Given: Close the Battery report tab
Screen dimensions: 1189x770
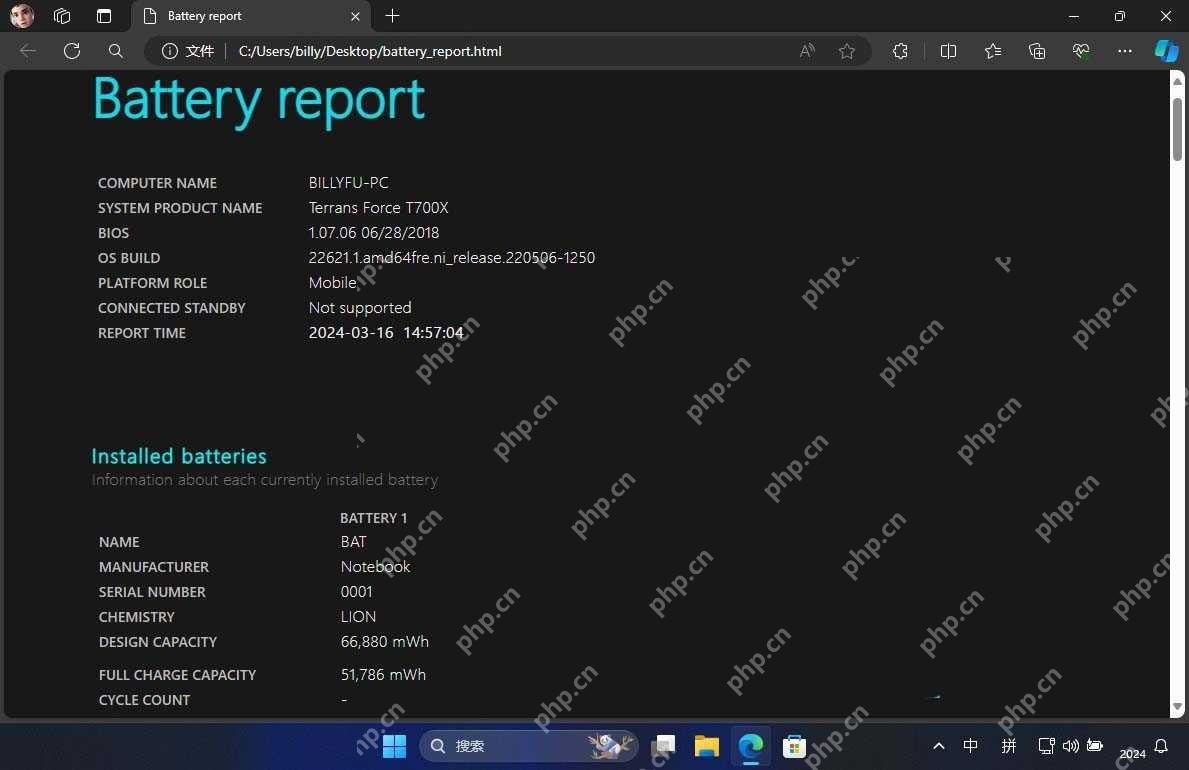Looking at the screenshot, I should [355, 16].
